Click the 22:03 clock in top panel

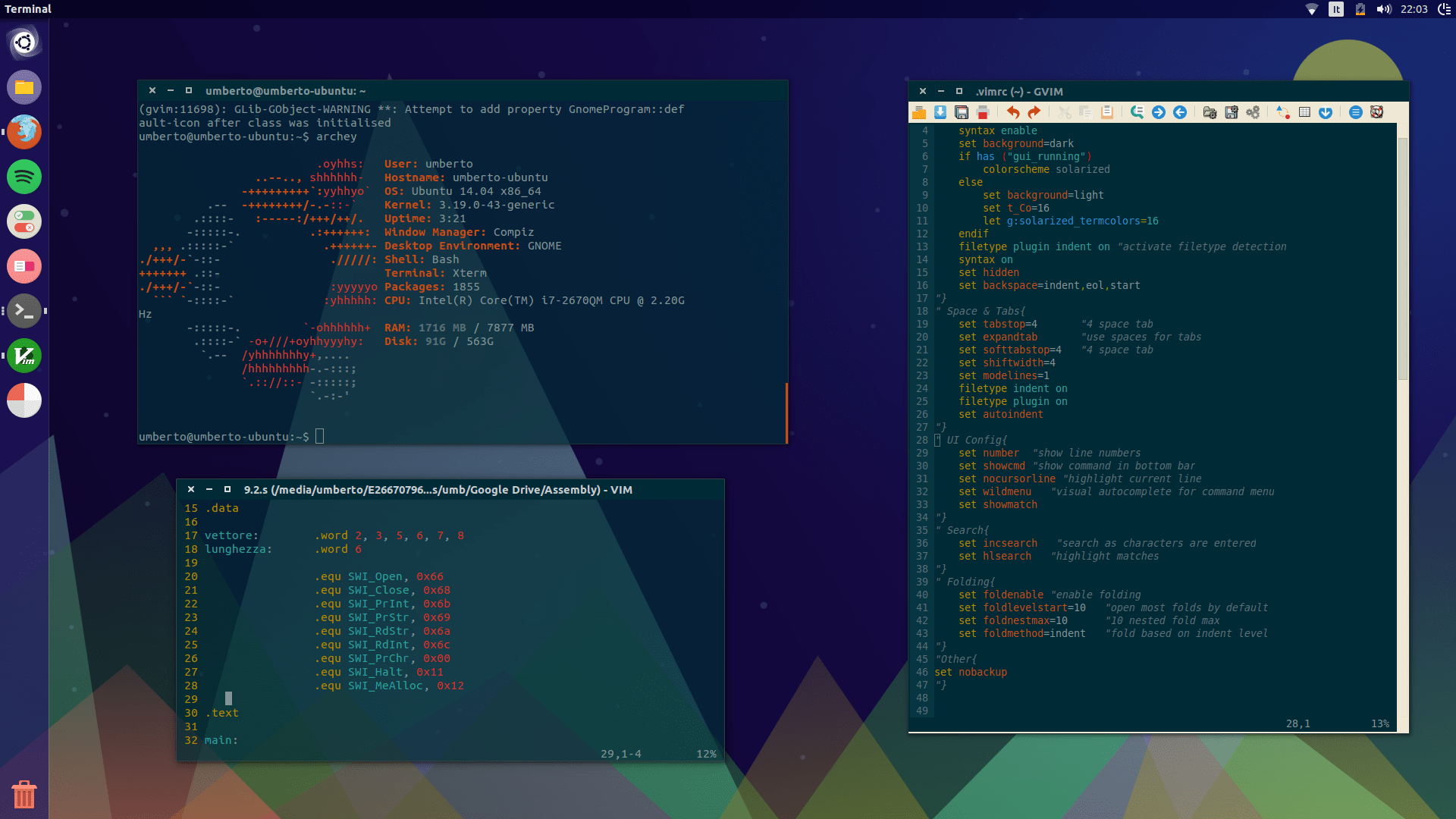pyautogui.click(x=1414, y=9)
